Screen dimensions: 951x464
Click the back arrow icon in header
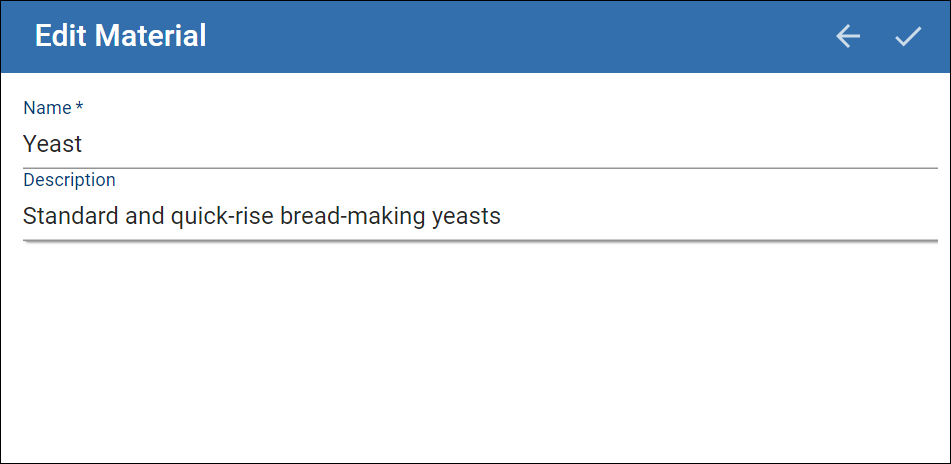848,36
